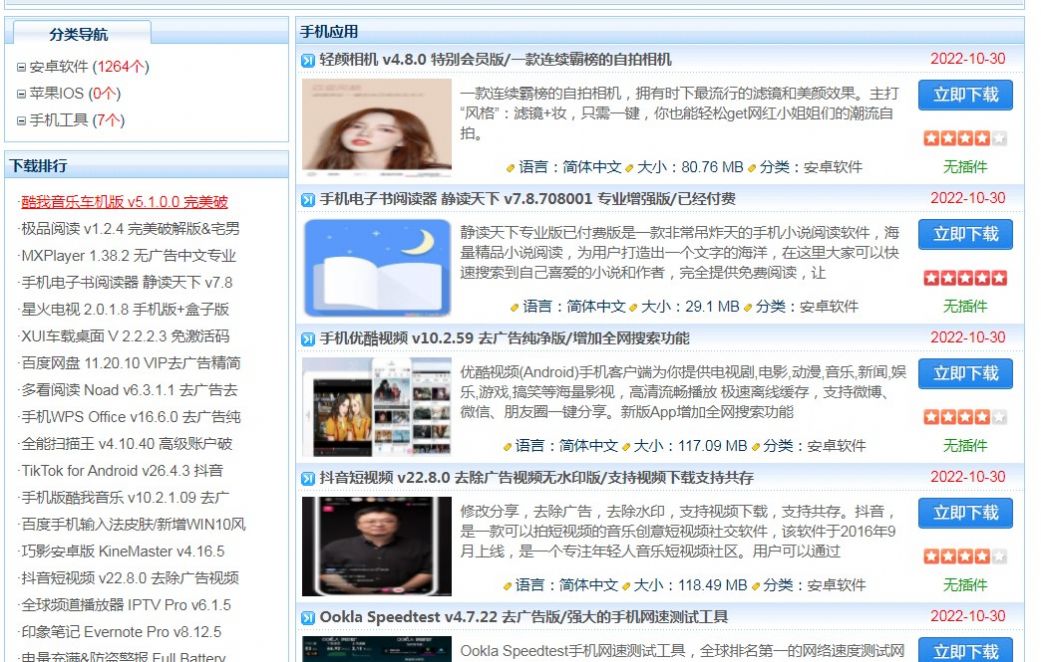The height and width of the screenshot is (662, 1041).
Task: Open 轻颜相机 selfie thumbnail
Action: point(376,127)
